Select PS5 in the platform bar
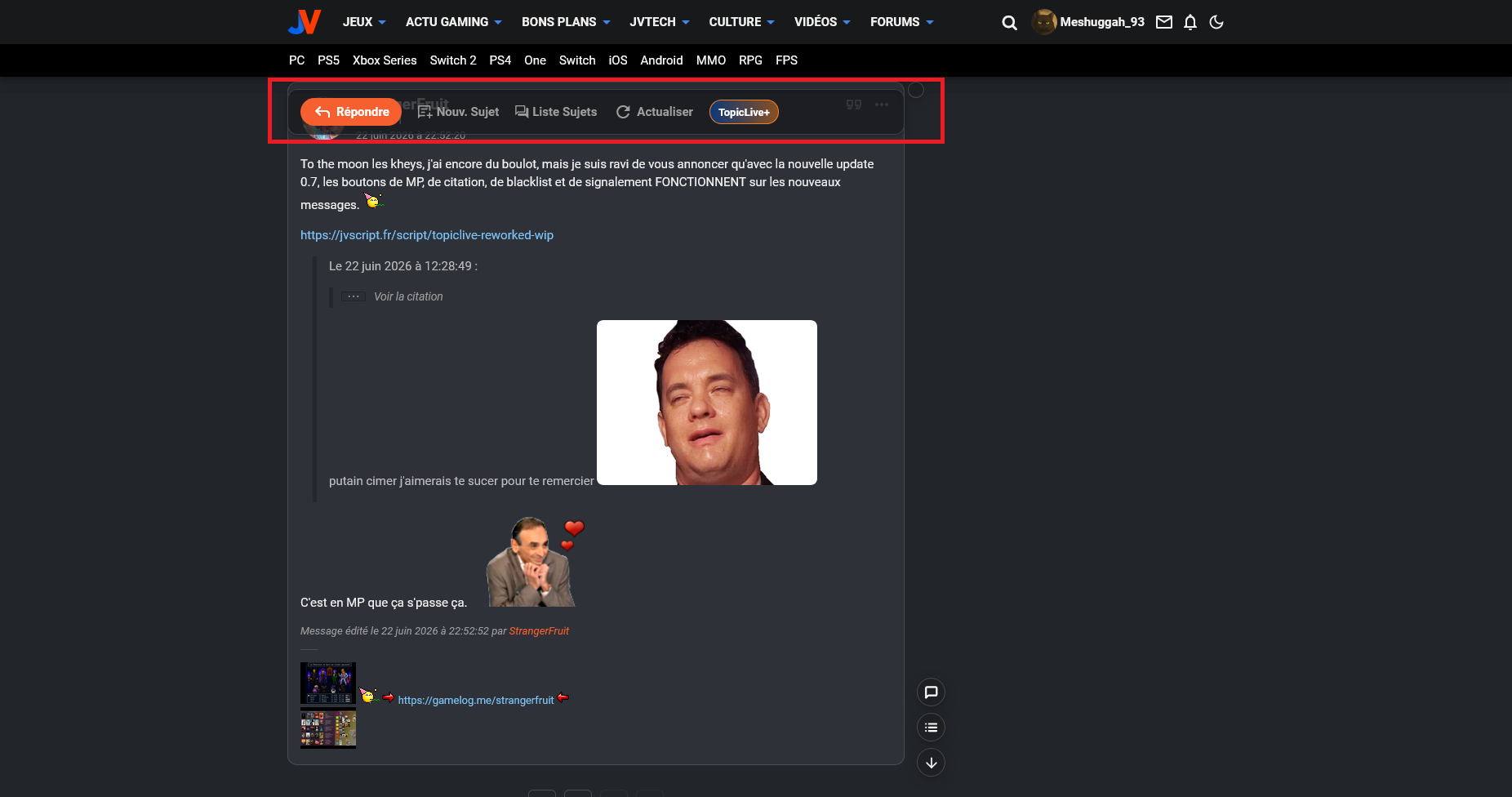The width and height of the screenshot is (1512, 797). (328, 60)
